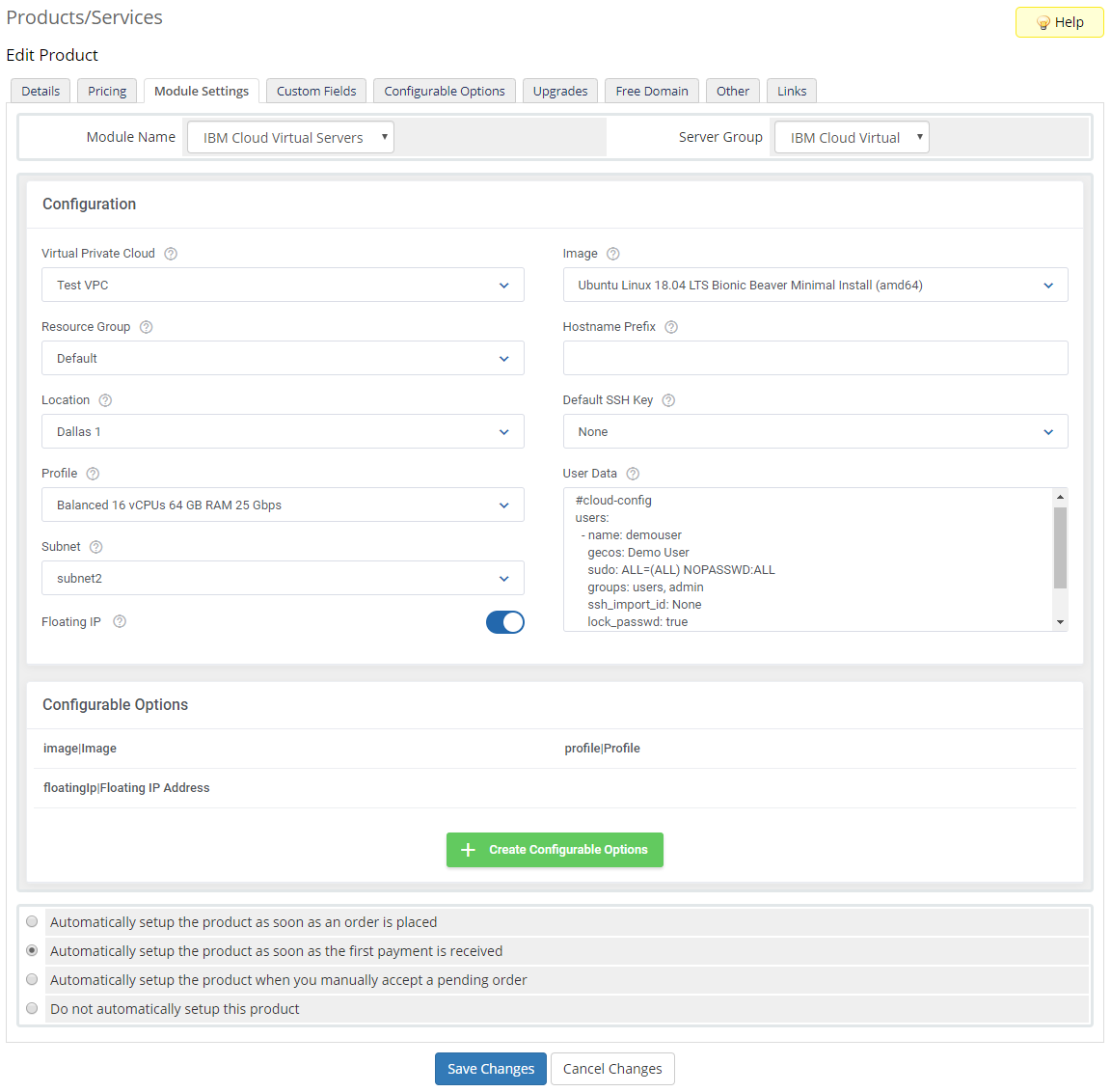The image size is (1111, 1092).
Task: Click help icon next to Default SSH Key
Action: [x=669, y=400]
